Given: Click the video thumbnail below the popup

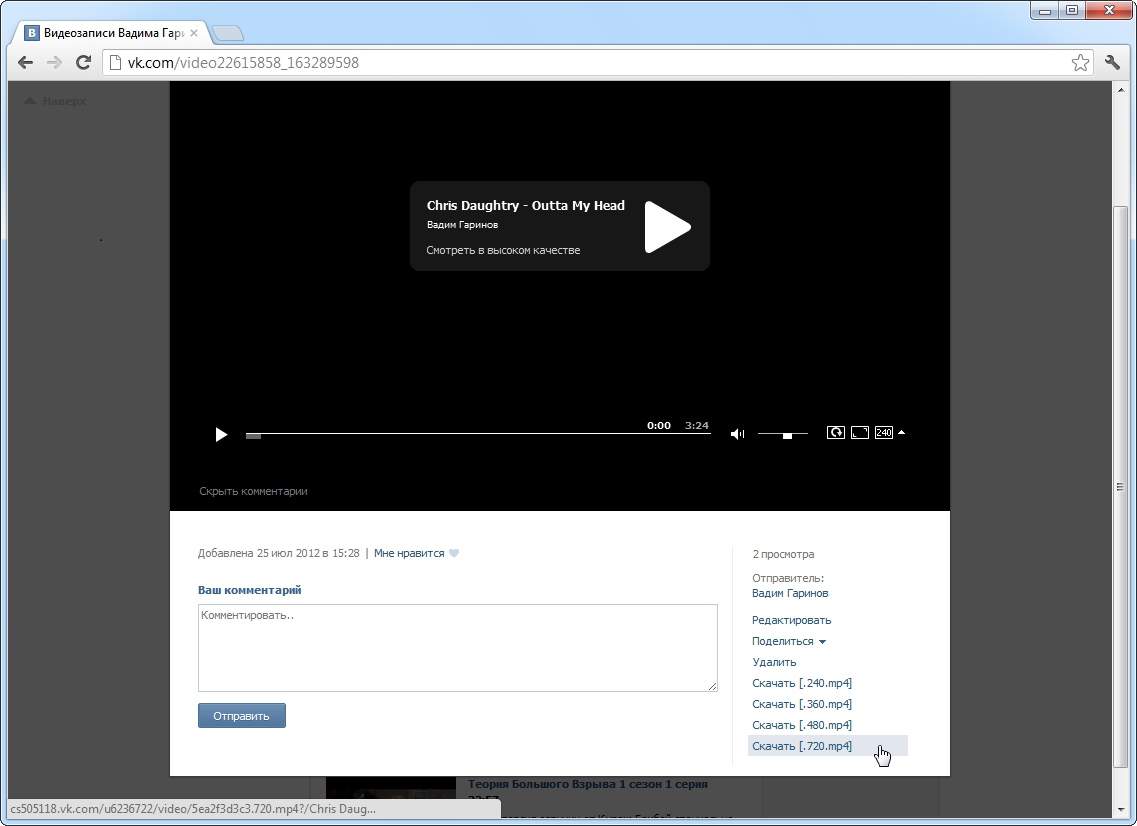Looking at the screenshot, I should pos(390,788).
